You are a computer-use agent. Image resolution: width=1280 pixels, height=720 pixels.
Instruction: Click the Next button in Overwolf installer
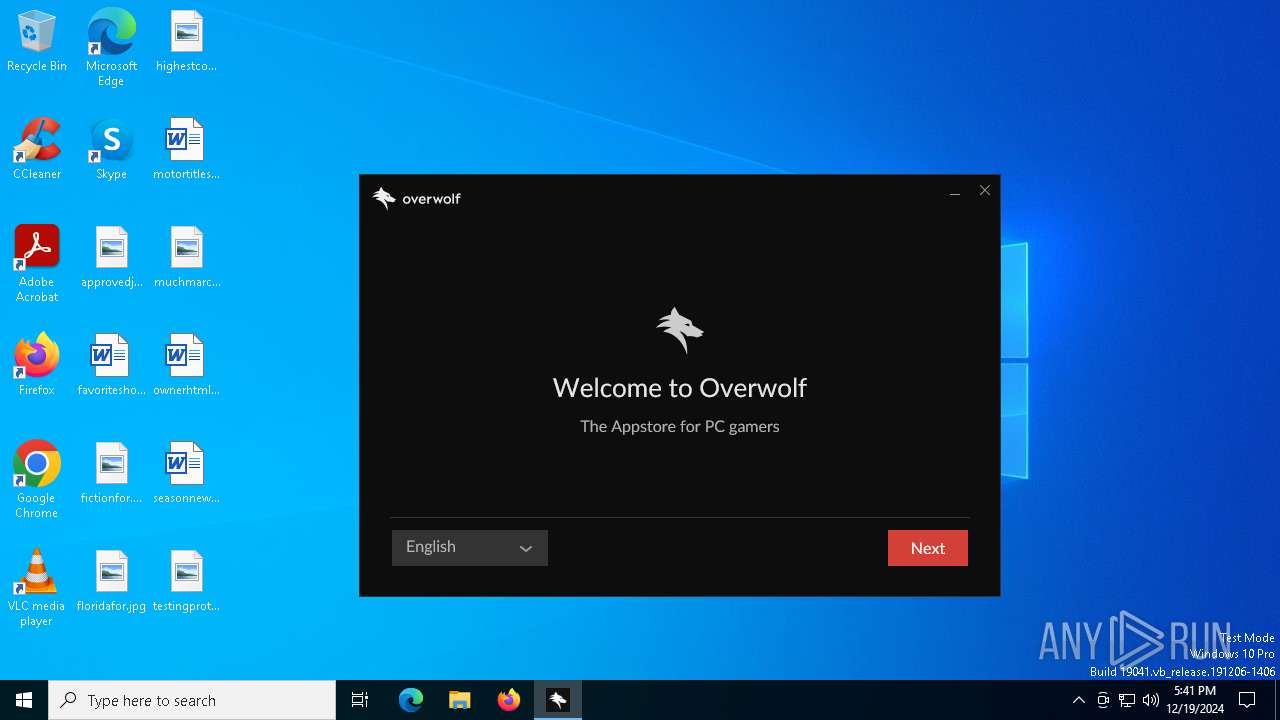click(928, 548)
